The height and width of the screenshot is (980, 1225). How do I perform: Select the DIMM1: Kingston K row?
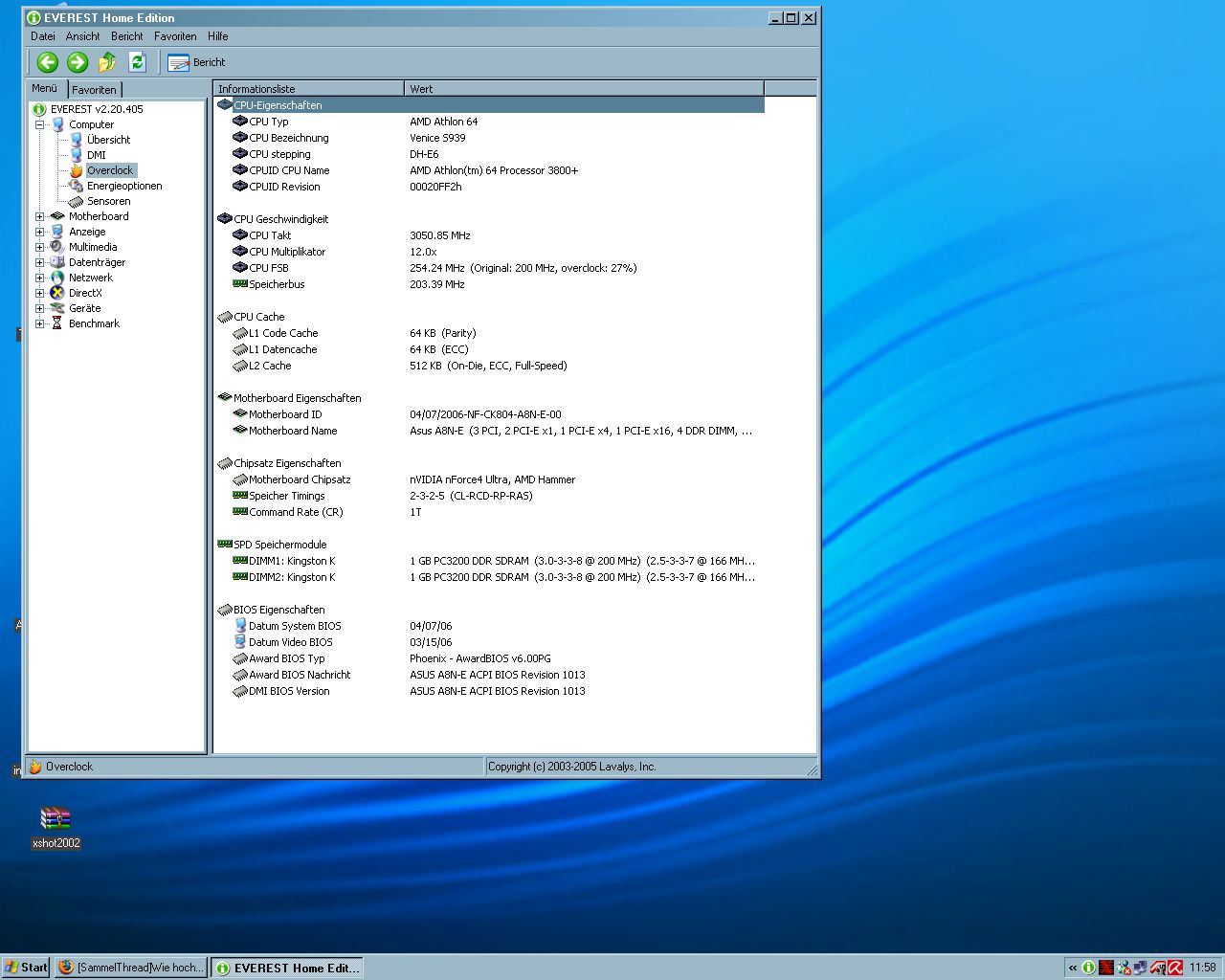click(490, 561)
